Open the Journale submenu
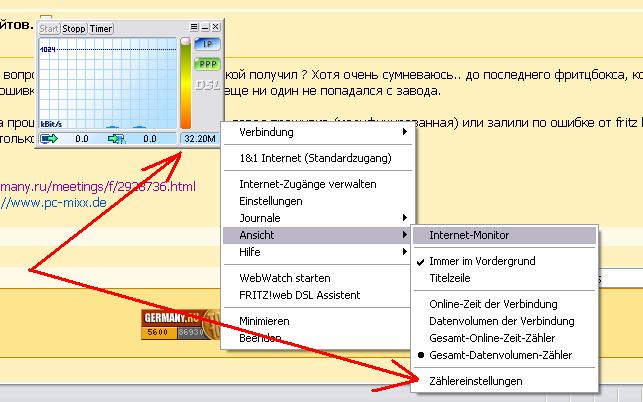This screenshot has width=643, height=402. (x=317, y=218)
